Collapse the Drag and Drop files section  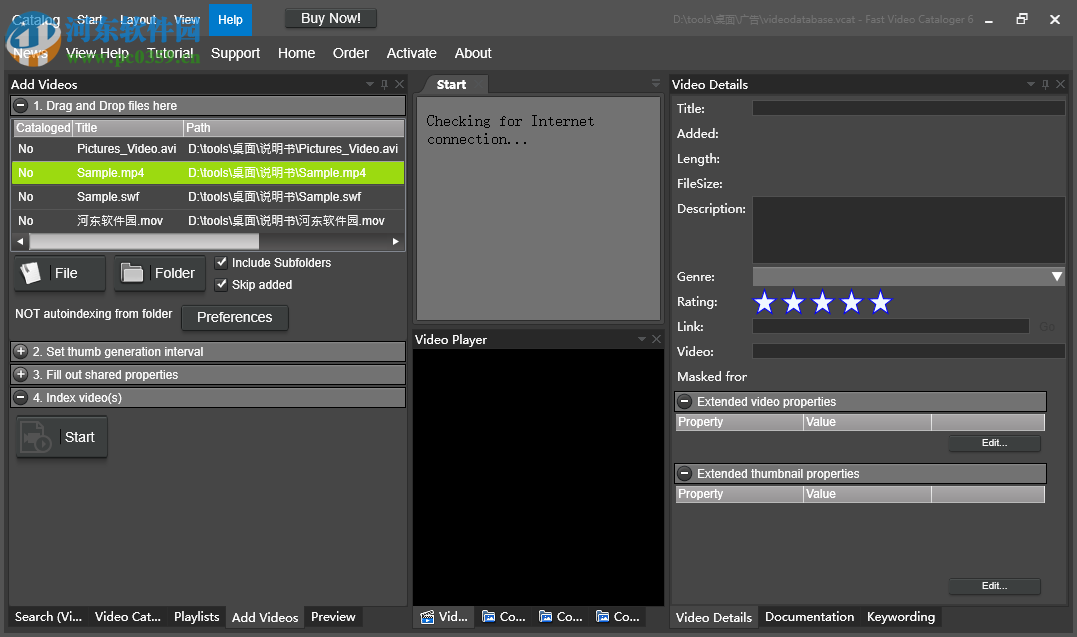pos(20,105)
